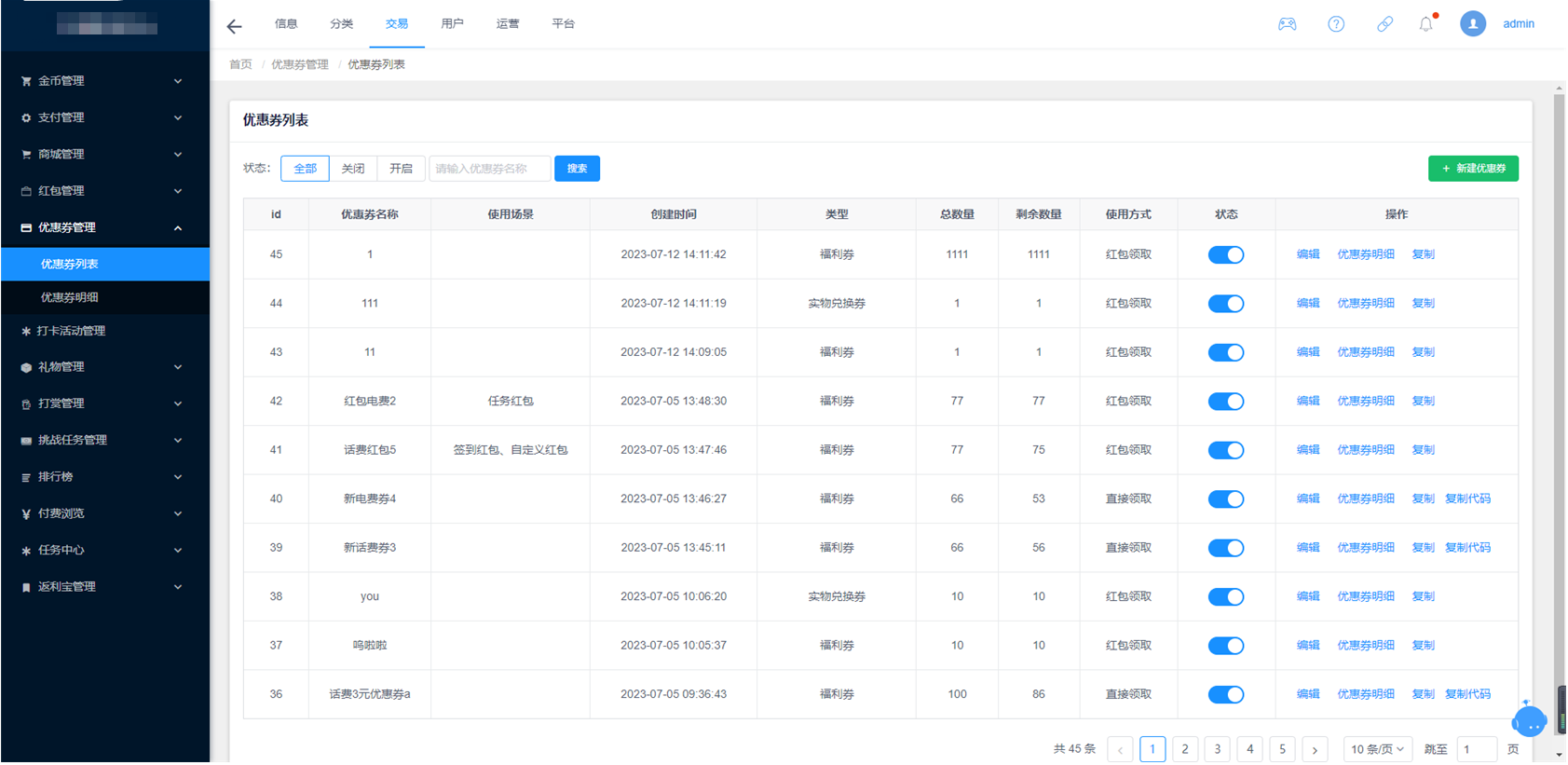
Task: Select the 全部 status filter
Action: pyautogui.click(x=305, y=169)
